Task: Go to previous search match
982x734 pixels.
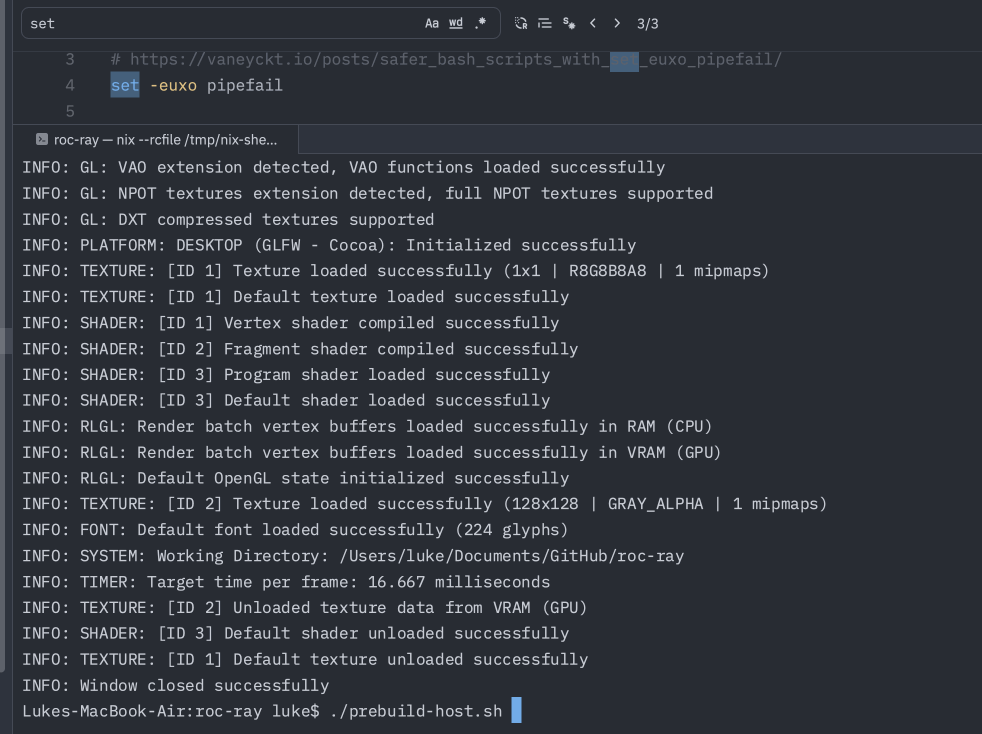Action: [592, 23]
